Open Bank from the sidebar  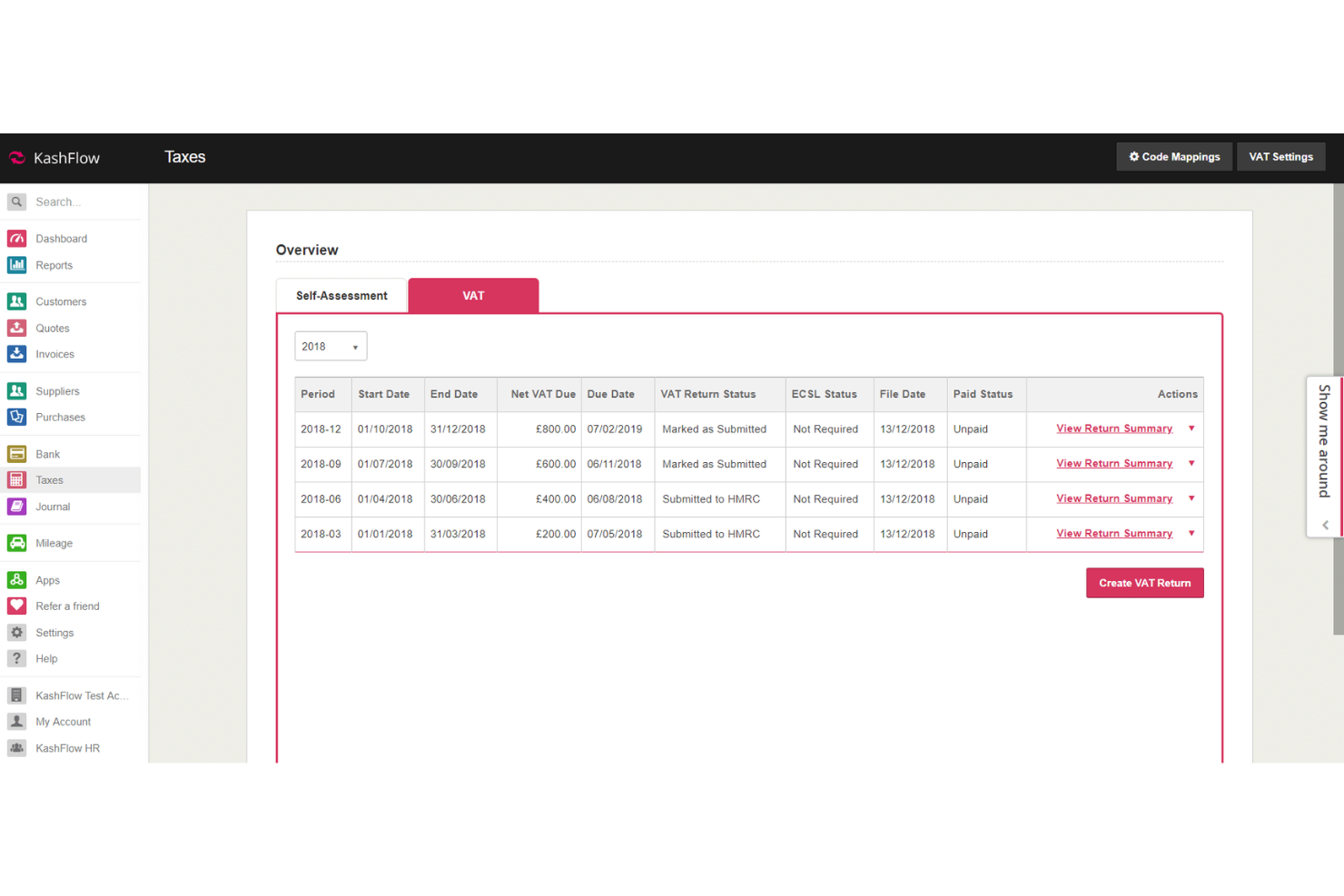pyautogui.click(x=48, y=454)
